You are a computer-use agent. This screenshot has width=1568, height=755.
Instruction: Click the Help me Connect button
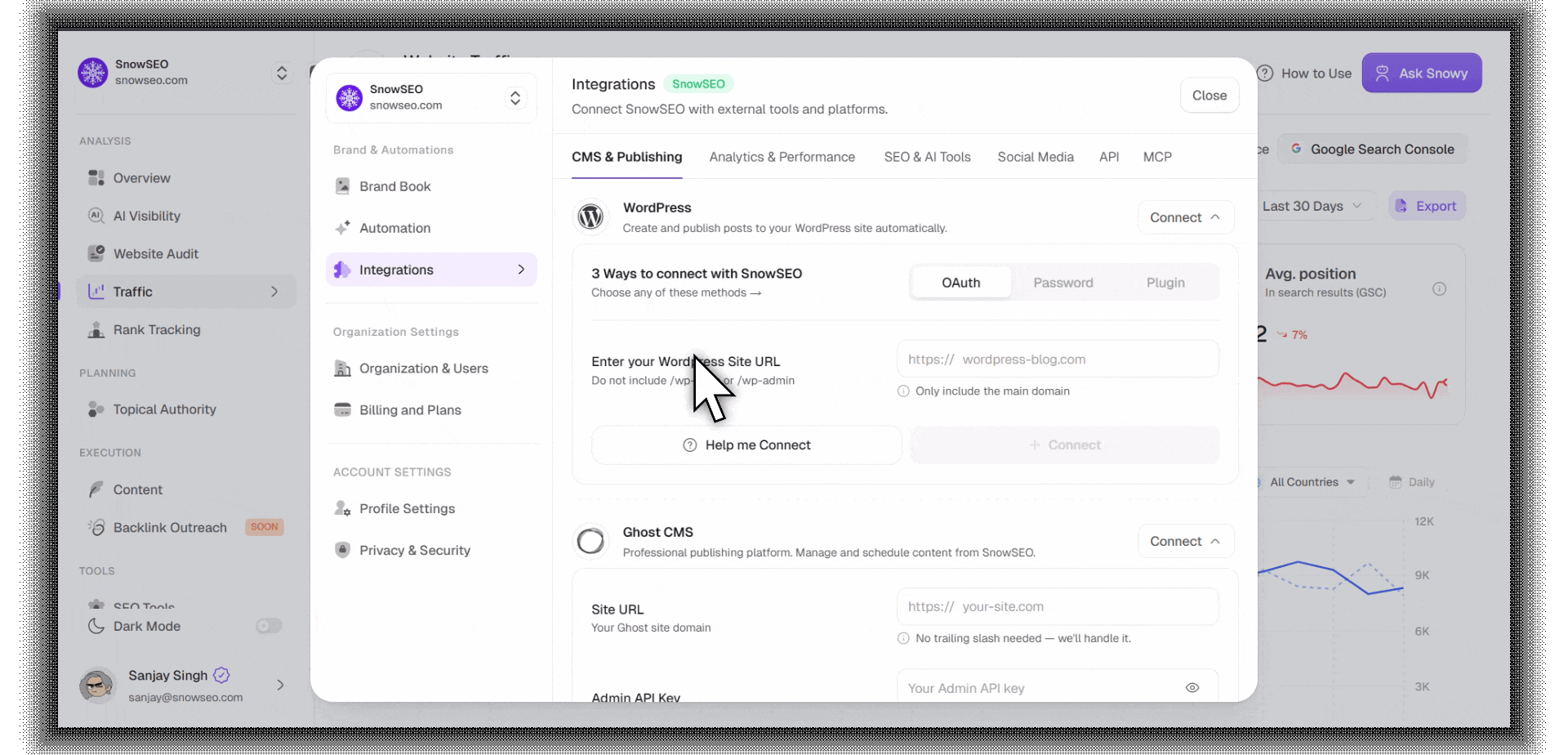click(x=746, y=445)
